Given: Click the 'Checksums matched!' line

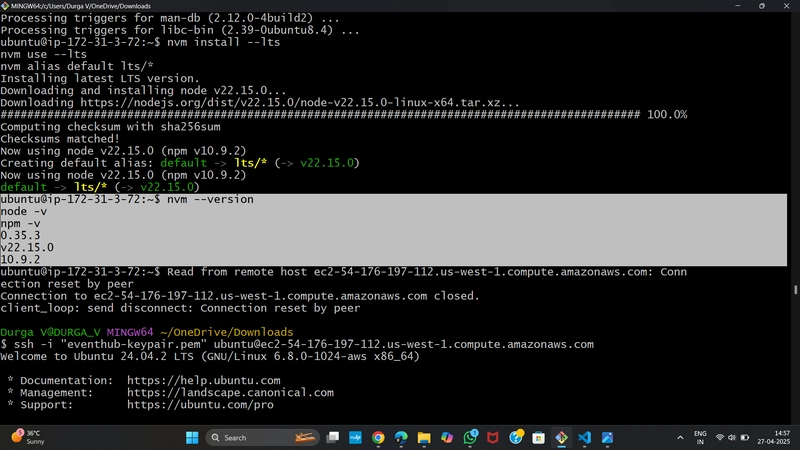Looking at the screenshot, I should click(x=60, y=139).
